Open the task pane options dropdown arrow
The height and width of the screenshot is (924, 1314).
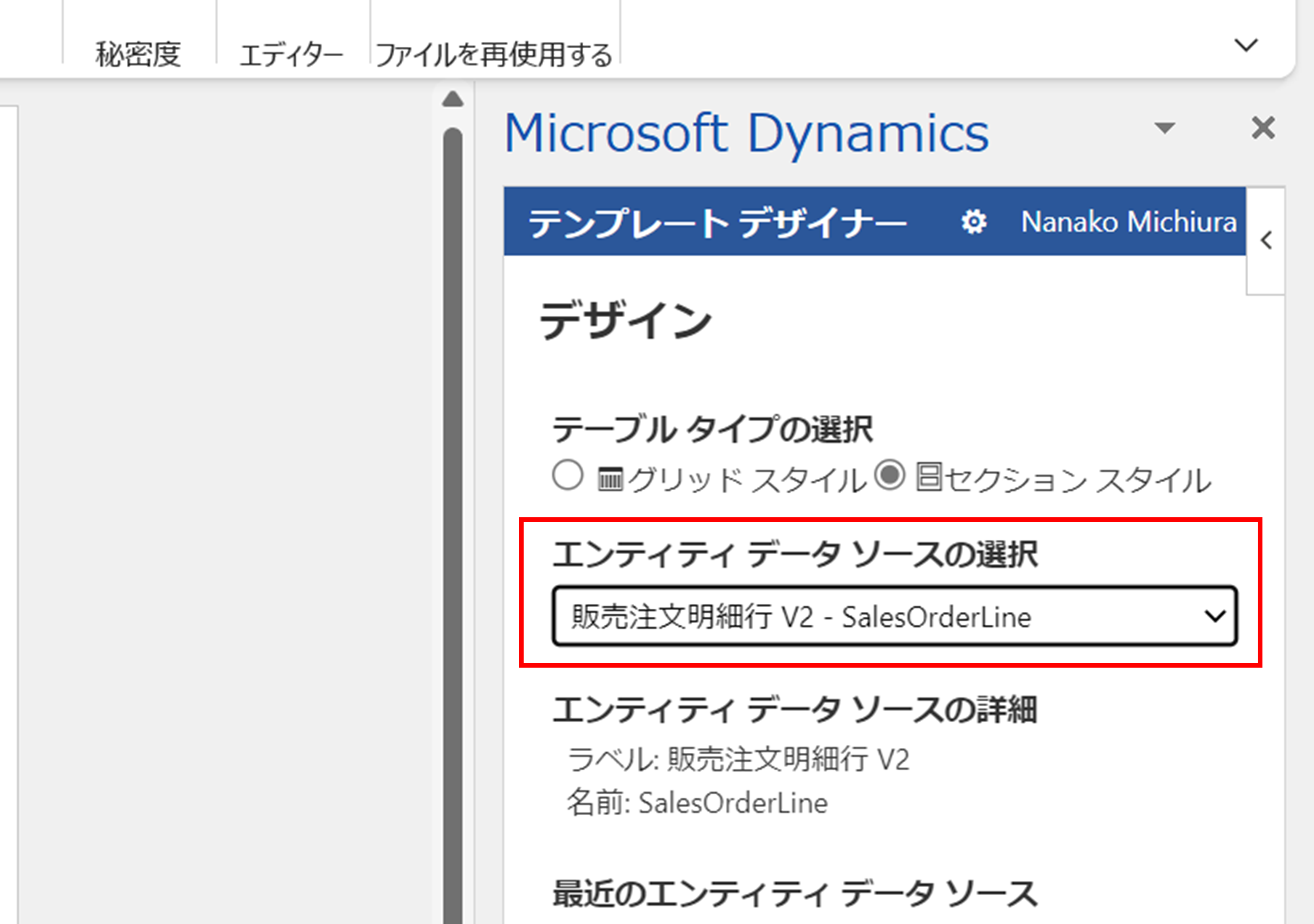[1165, 128]
